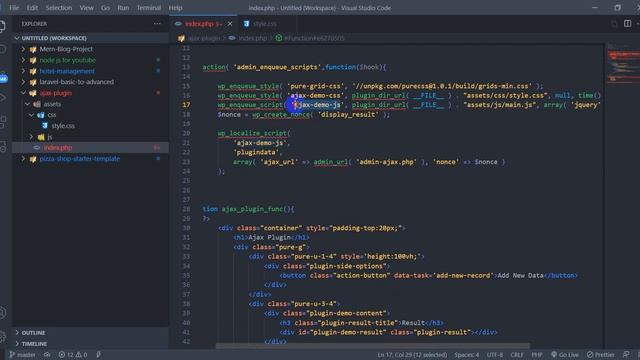Click the horizontal editor scrollbar
Image resolution: width=640 pixels, height=360 pixels.
[373, 346]
